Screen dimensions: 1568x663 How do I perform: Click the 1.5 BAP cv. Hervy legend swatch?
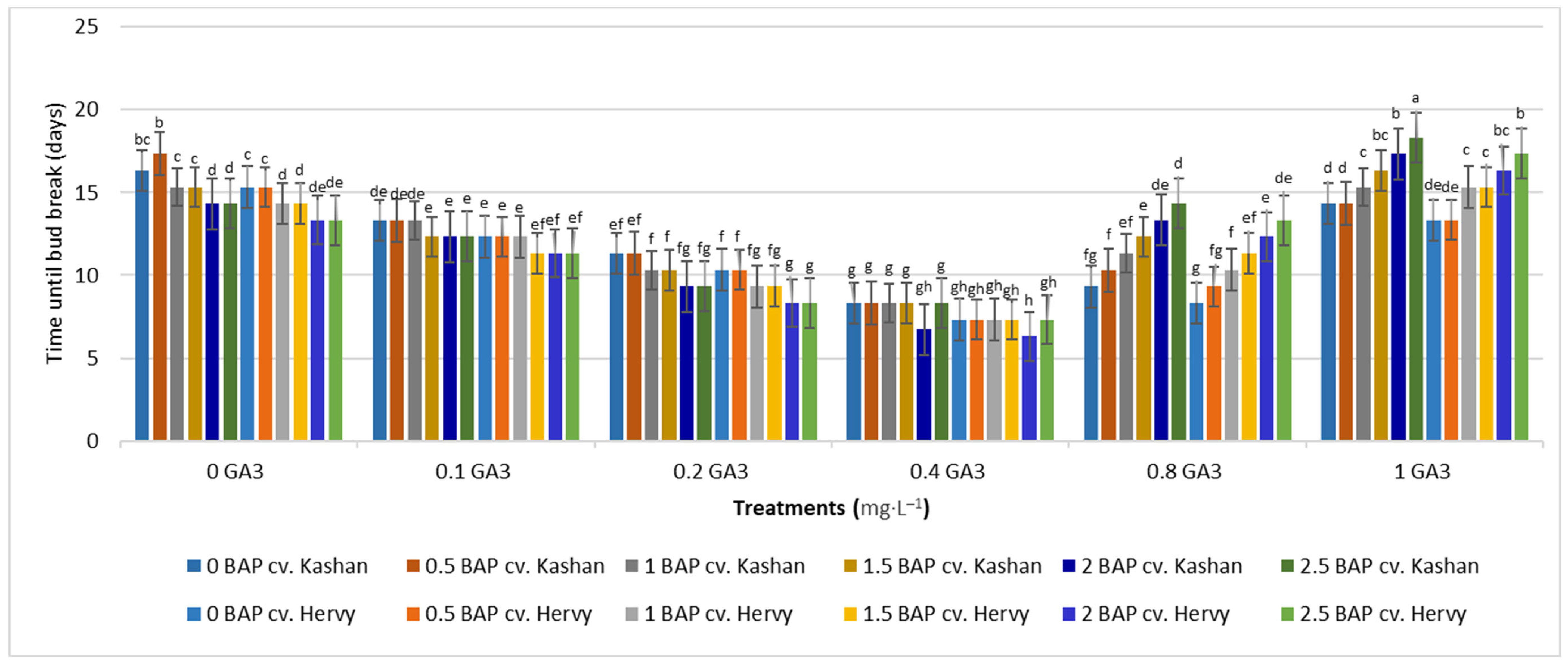coord(851,614)
